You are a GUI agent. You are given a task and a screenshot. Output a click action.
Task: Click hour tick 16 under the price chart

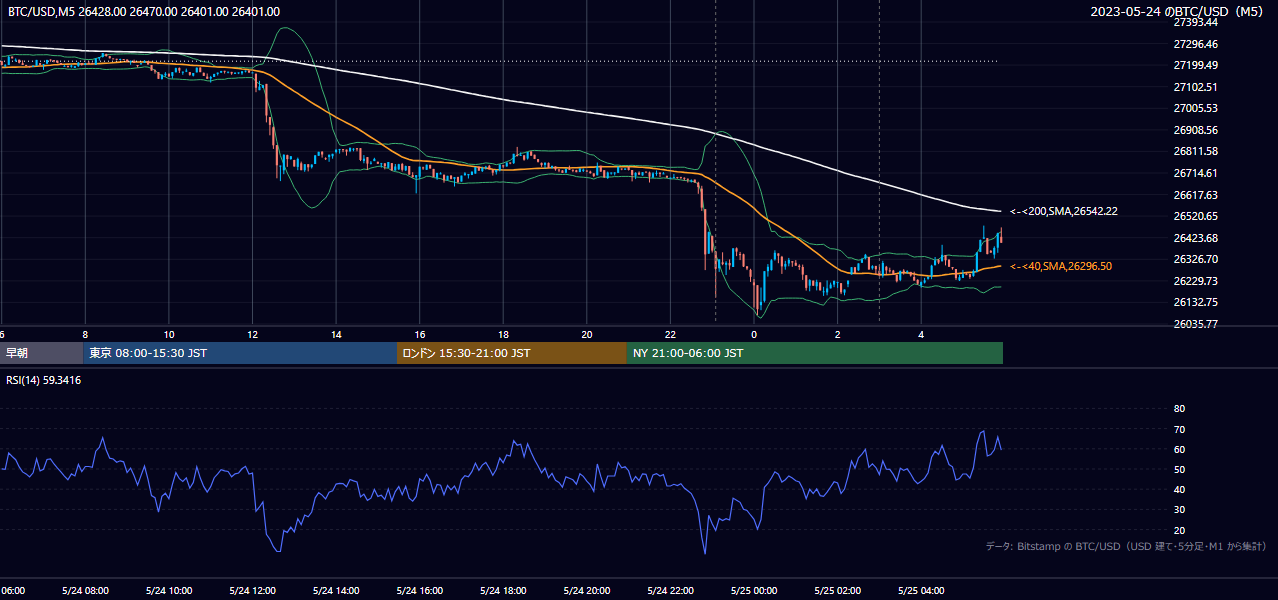420,334
